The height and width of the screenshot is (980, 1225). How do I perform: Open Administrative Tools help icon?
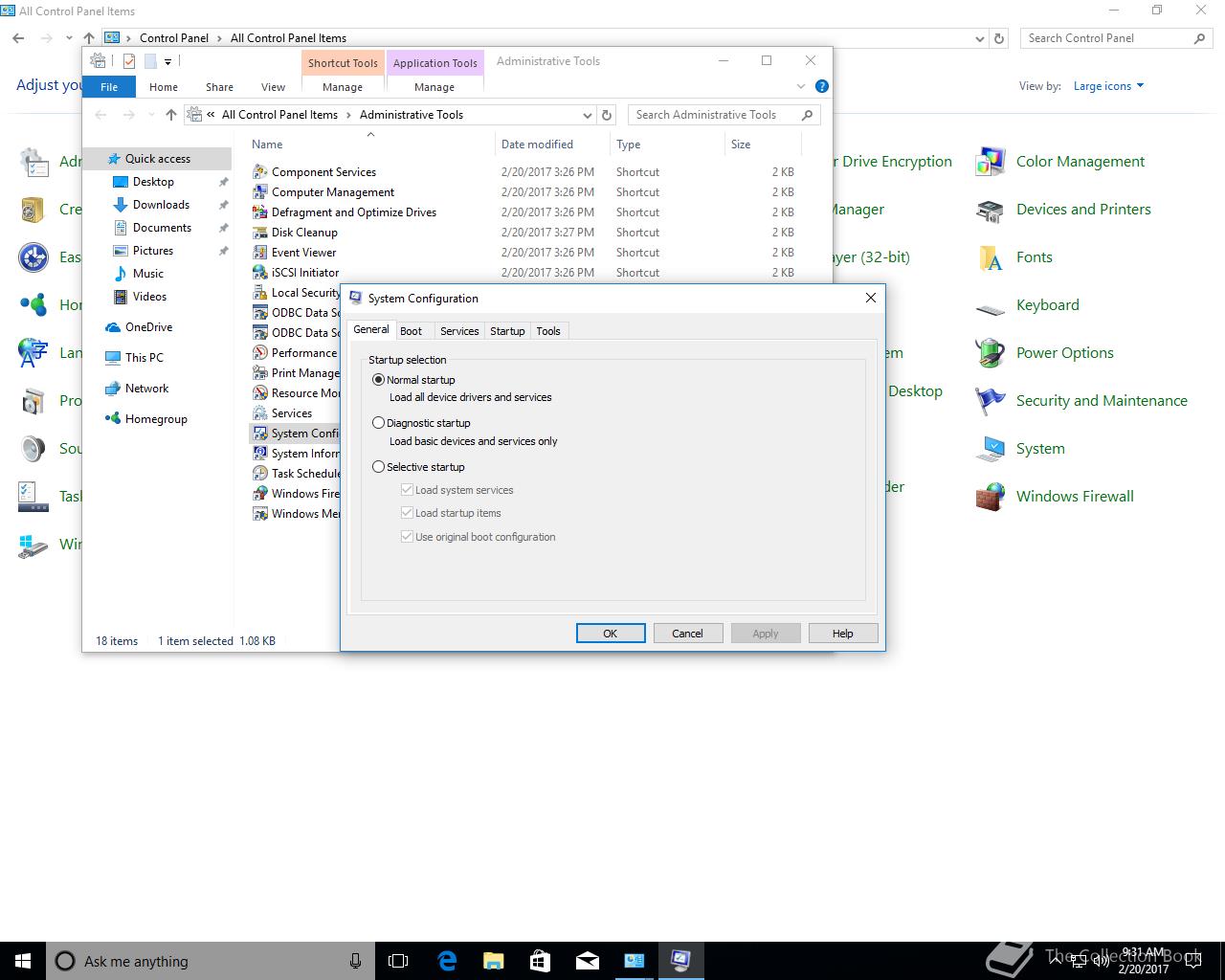(821, 86)
